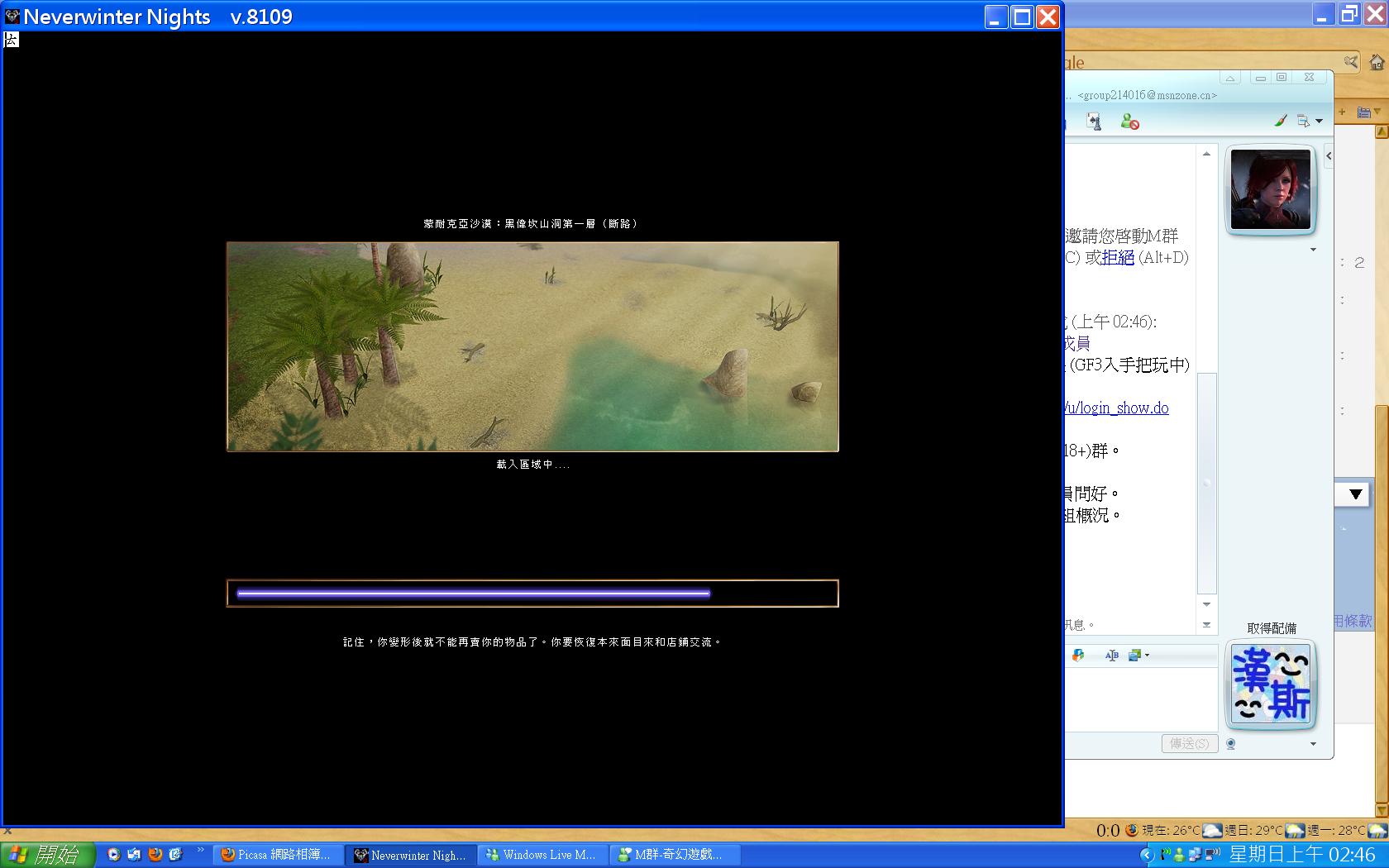Launch Firefox from the quick launch bar
This screenshot has width=1389, height=868.
tap(155, 855)
